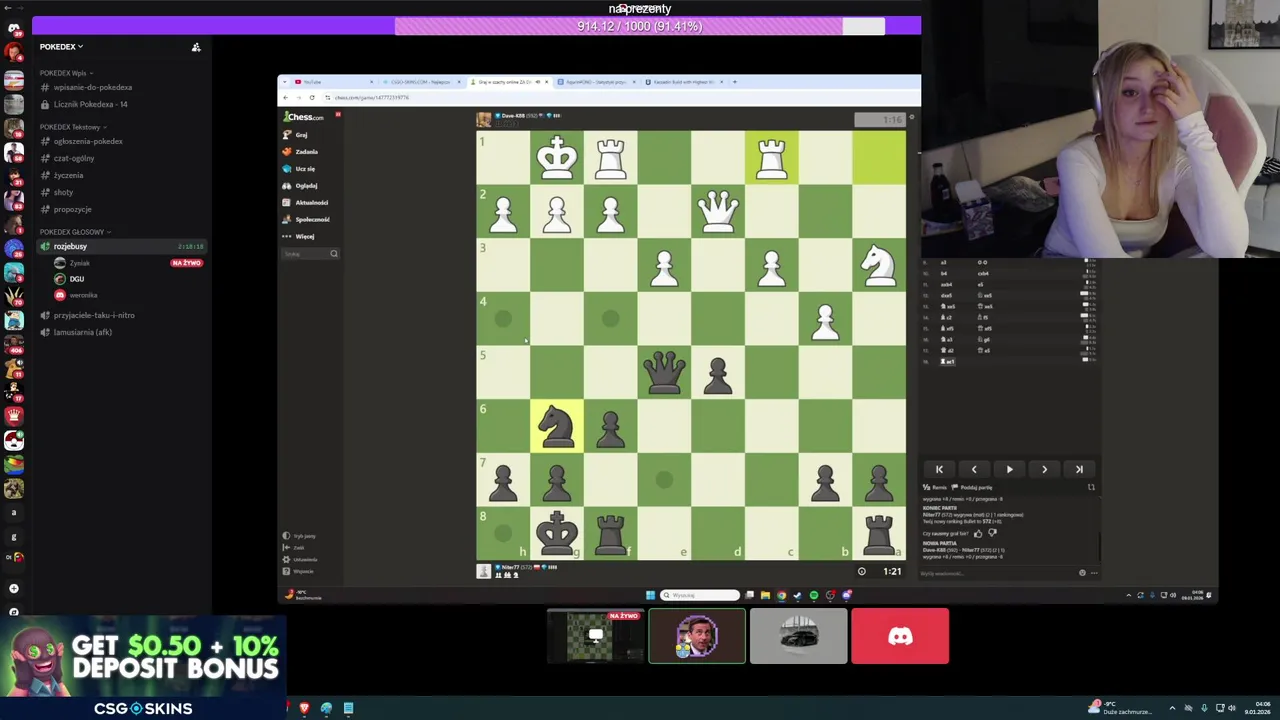Open the Zadania puzzles menu item
The height and width of the screenshot is (720, 1280).
click(300, 151)
